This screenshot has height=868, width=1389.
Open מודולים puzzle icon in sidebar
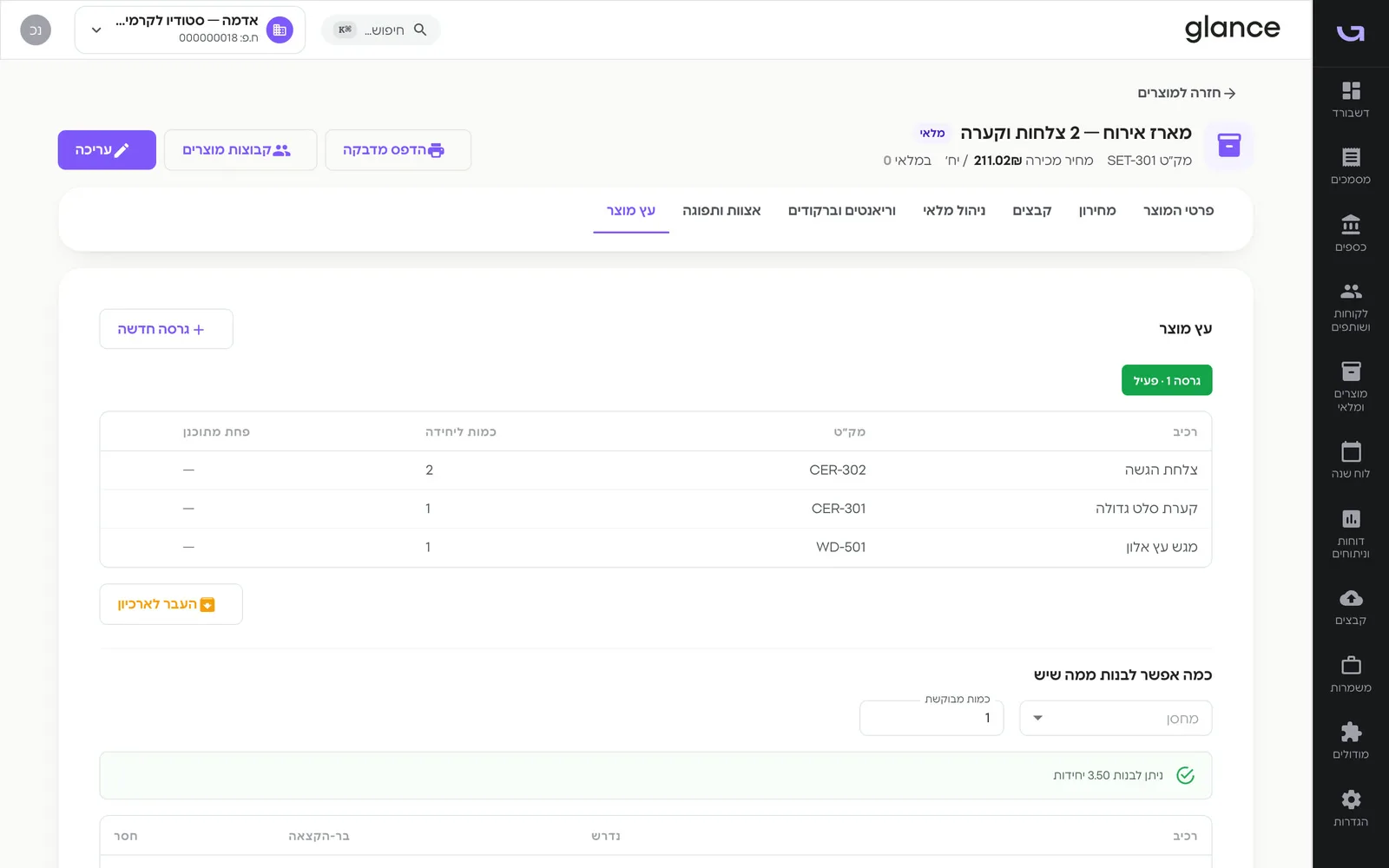1351,741
